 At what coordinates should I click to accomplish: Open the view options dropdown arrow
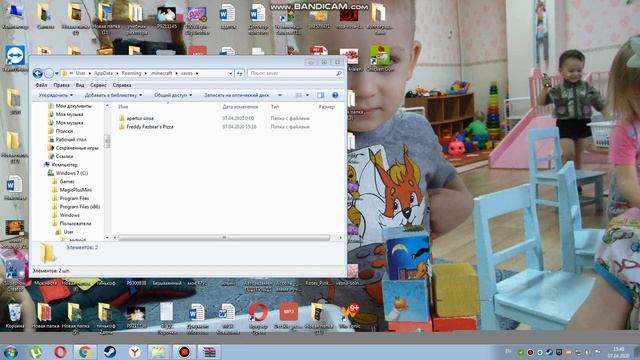click(307, 95)
